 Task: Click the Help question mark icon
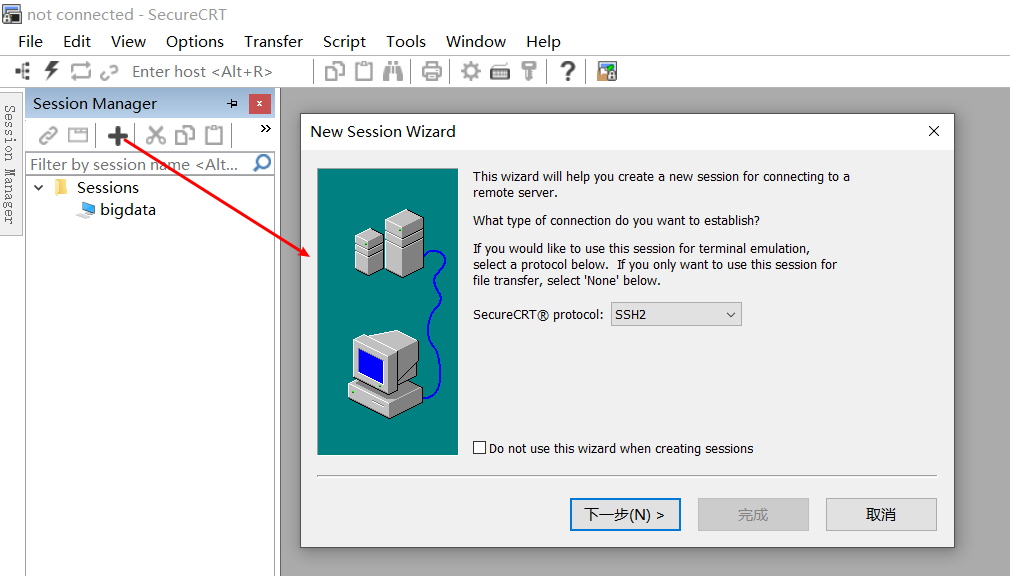[567, 71]
